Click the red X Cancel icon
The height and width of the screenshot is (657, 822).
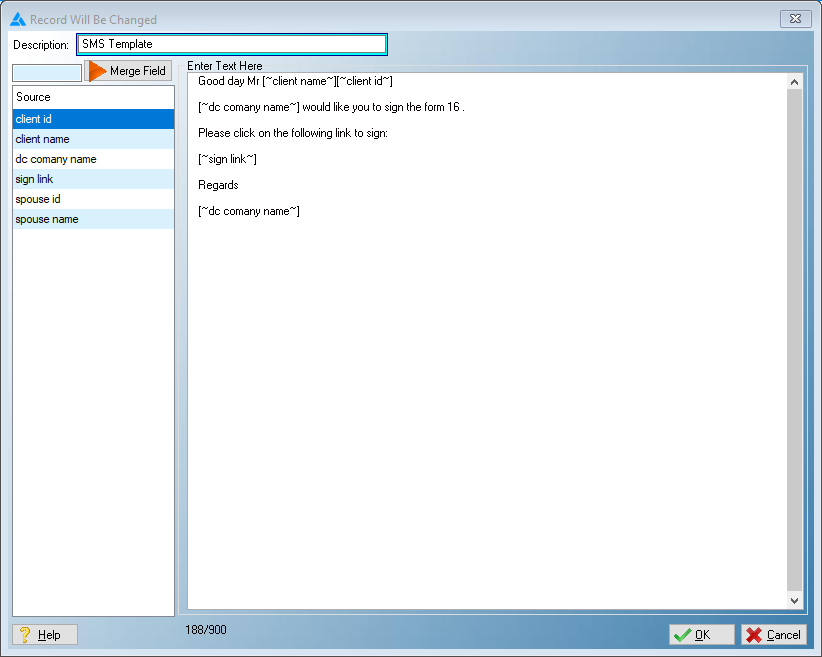coord(754,635)
